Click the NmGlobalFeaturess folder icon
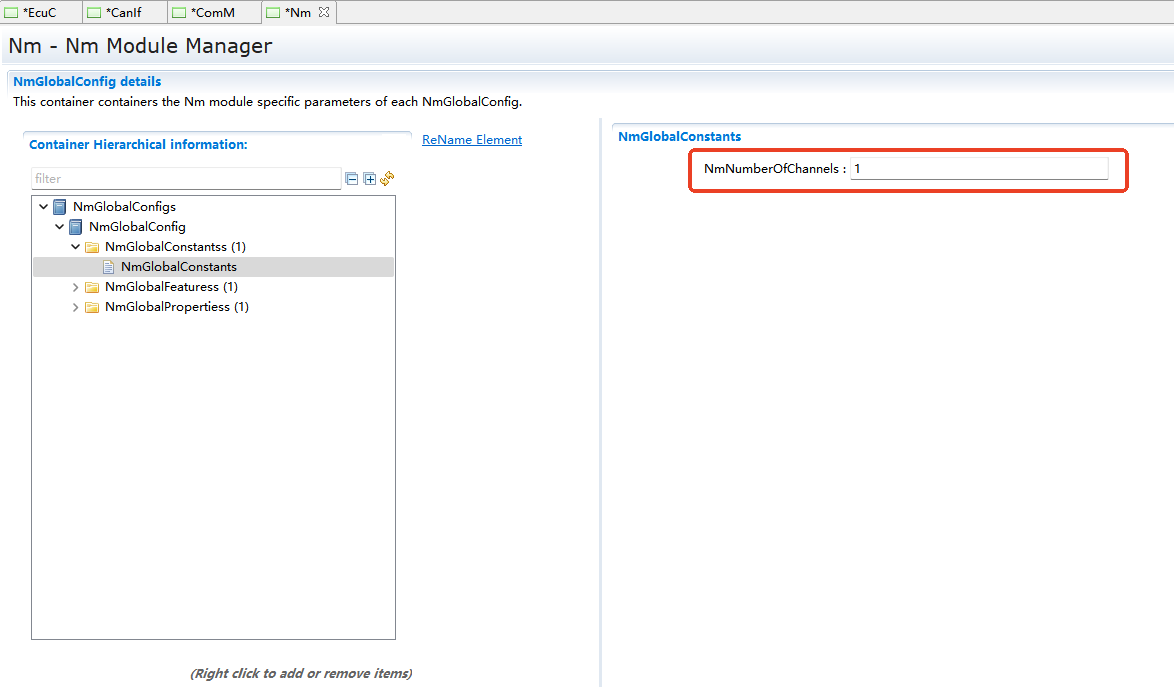The image size is (1174, 688). 92,287
